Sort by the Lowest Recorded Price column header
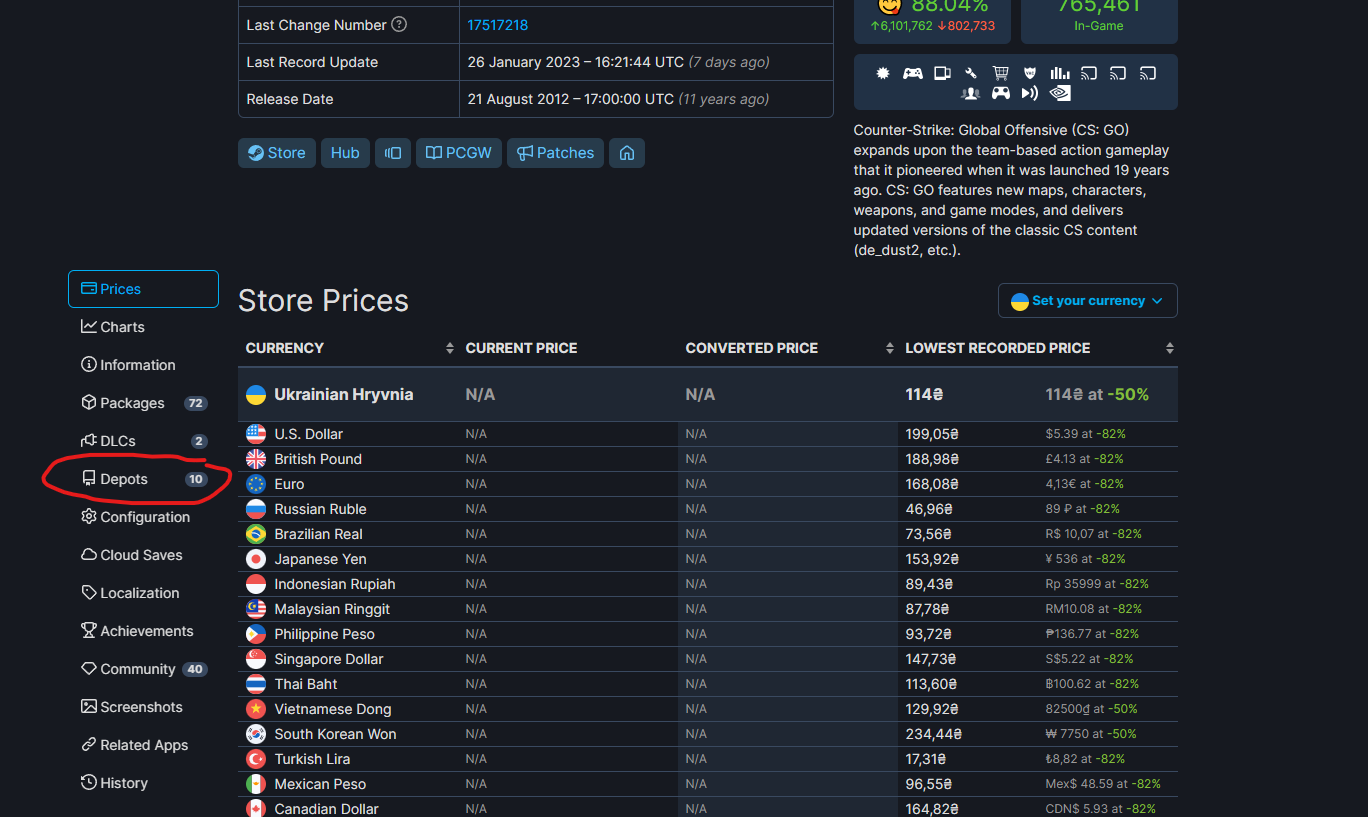1368x817 pixels. [x=1038, y=348]
